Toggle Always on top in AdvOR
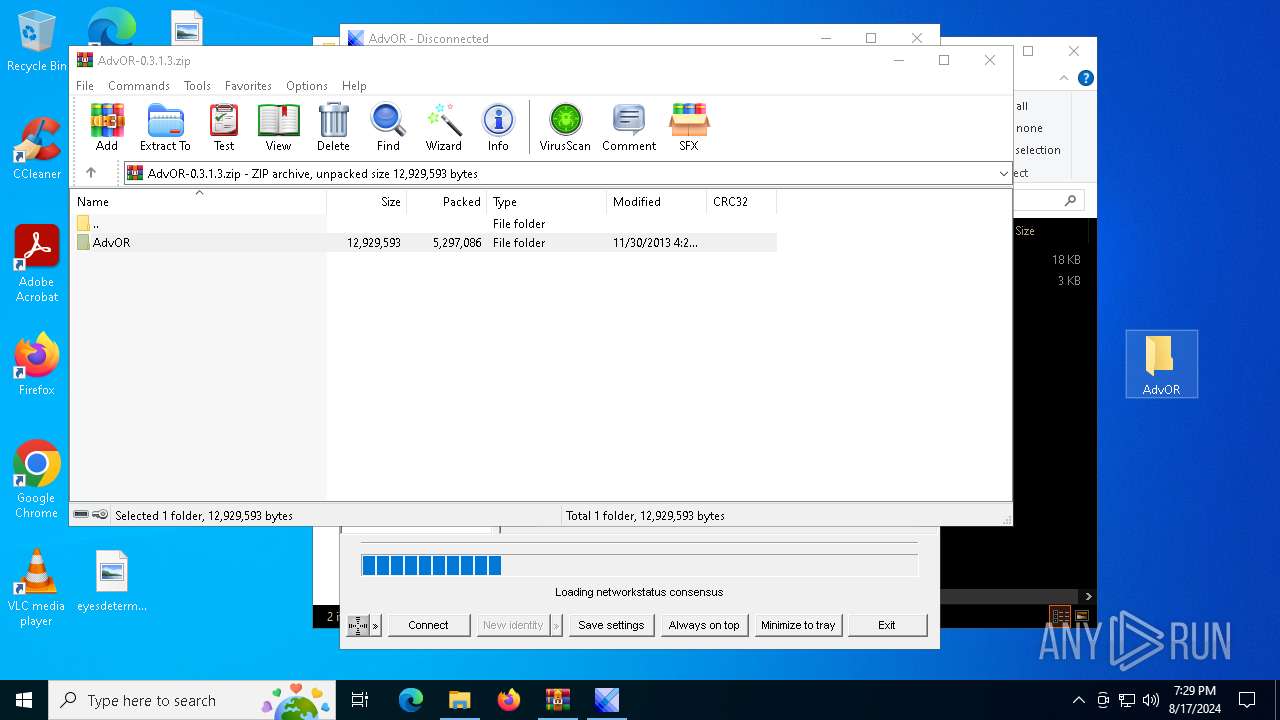Viewport: 1280px width, 720px height. [704, 625]
